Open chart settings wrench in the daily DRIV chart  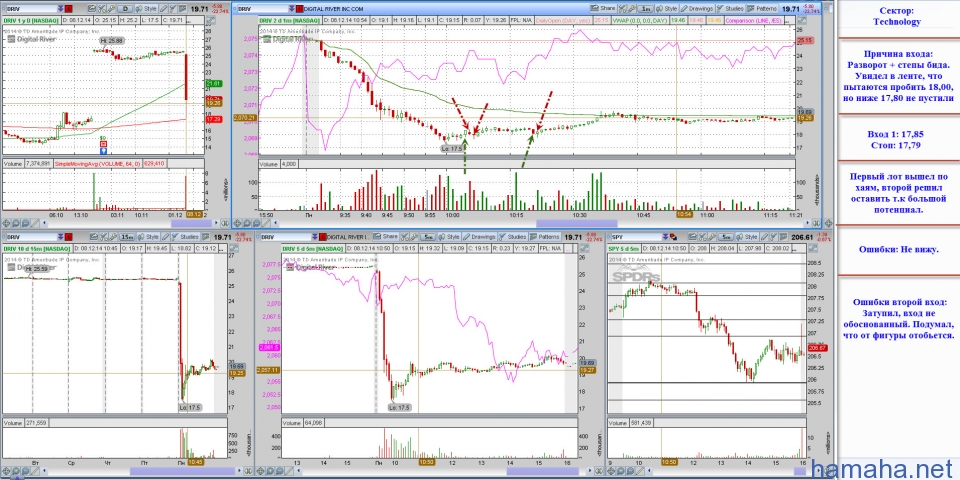[111, 9]
